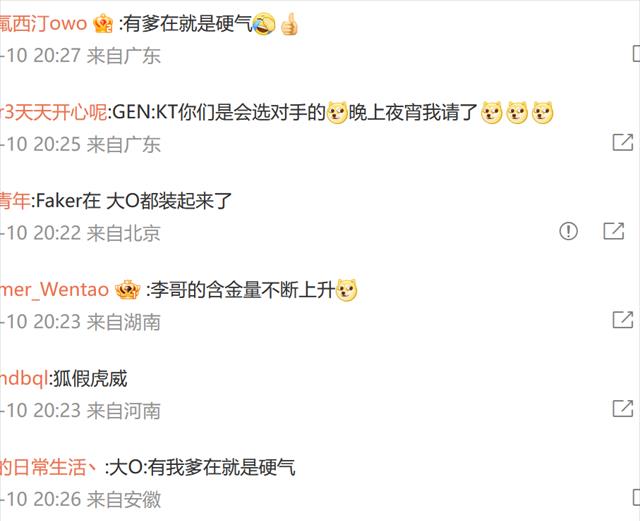Click share icon on Henan comment row
The image size is (640, 521).
[623, 408]
